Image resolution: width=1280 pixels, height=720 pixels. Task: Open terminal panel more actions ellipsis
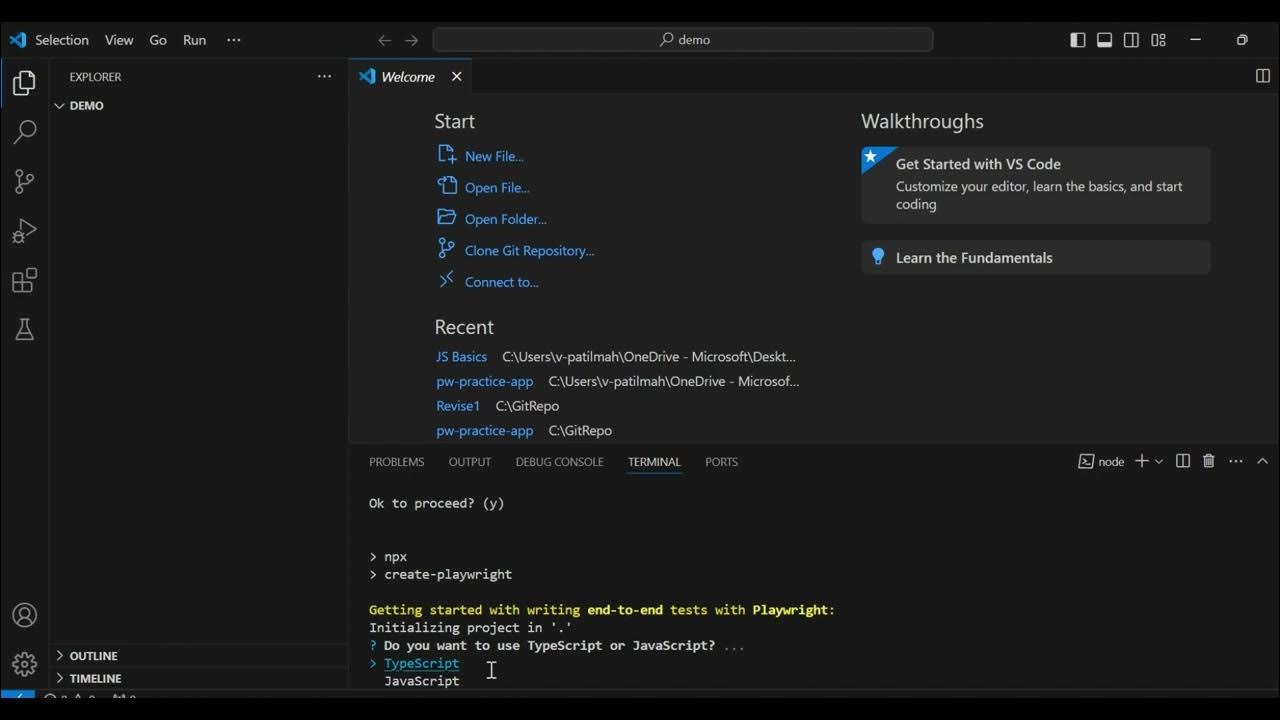coord(1236,461)
